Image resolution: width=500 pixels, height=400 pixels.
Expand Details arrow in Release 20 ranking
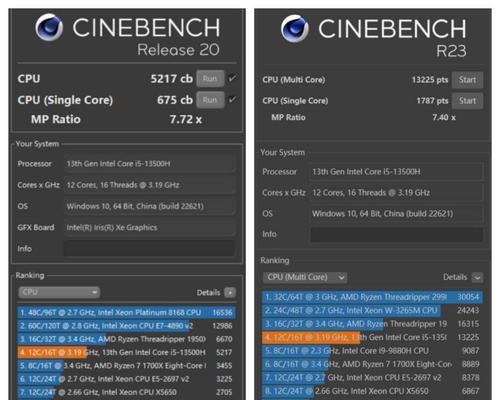click(230, 293)
